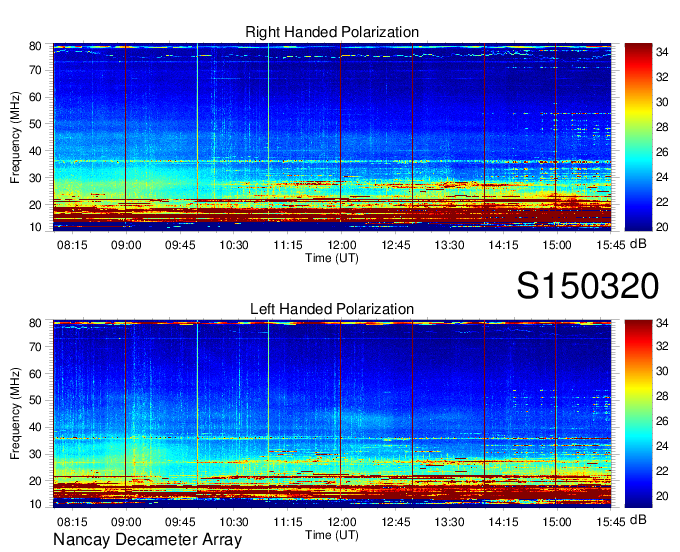
Task: Click 80 MHz tick on Left Handed frequency axis
Action: (35, 323)
